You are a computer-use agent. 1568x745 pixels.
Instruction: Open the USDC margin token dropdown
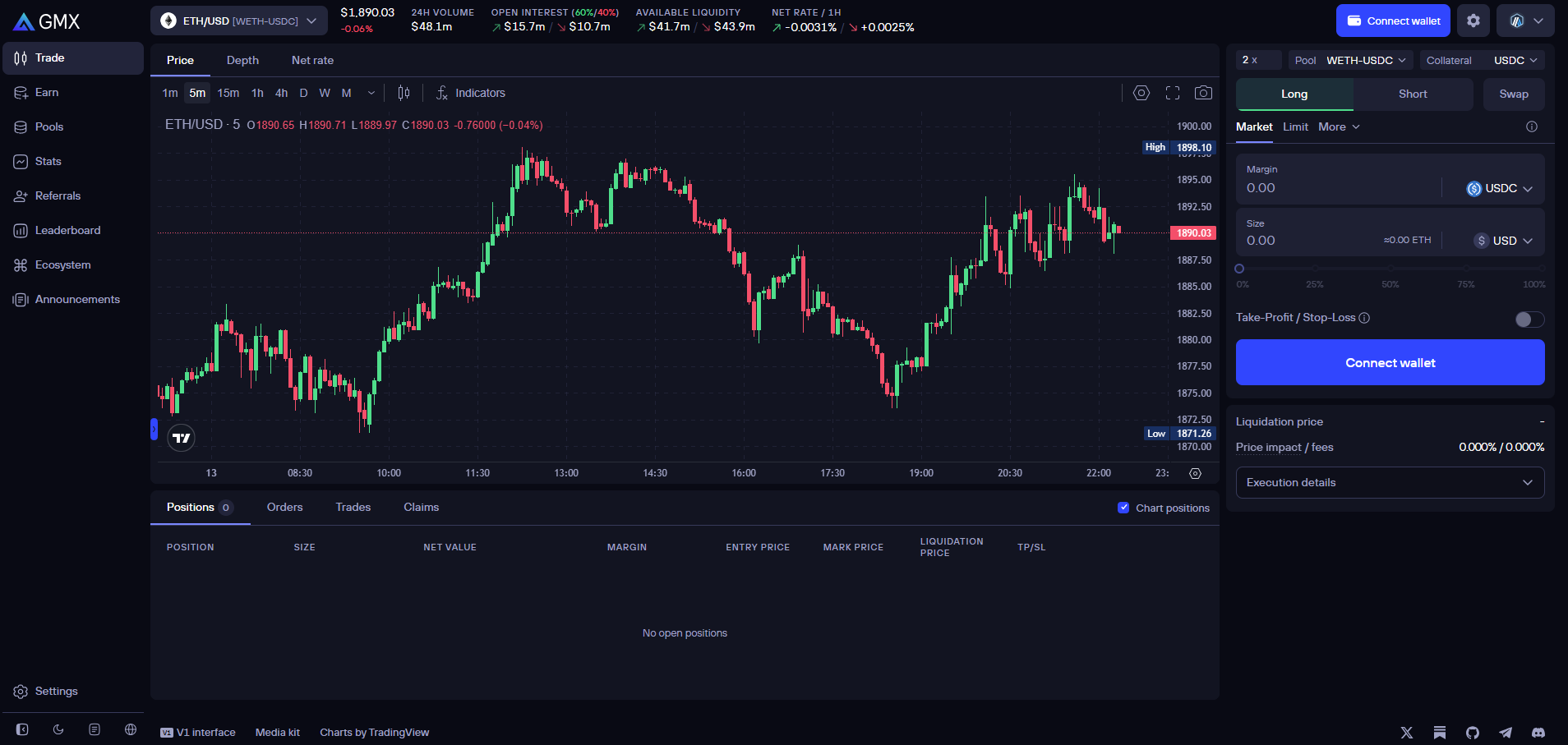[x=1500, y=188]
